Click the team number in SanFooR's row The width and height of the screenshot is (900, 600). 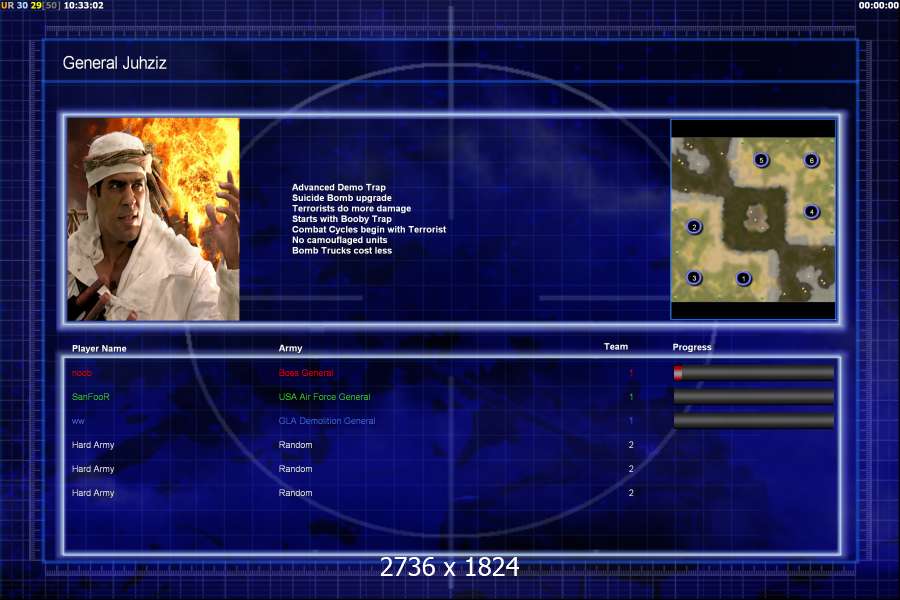tap(631, 397)
